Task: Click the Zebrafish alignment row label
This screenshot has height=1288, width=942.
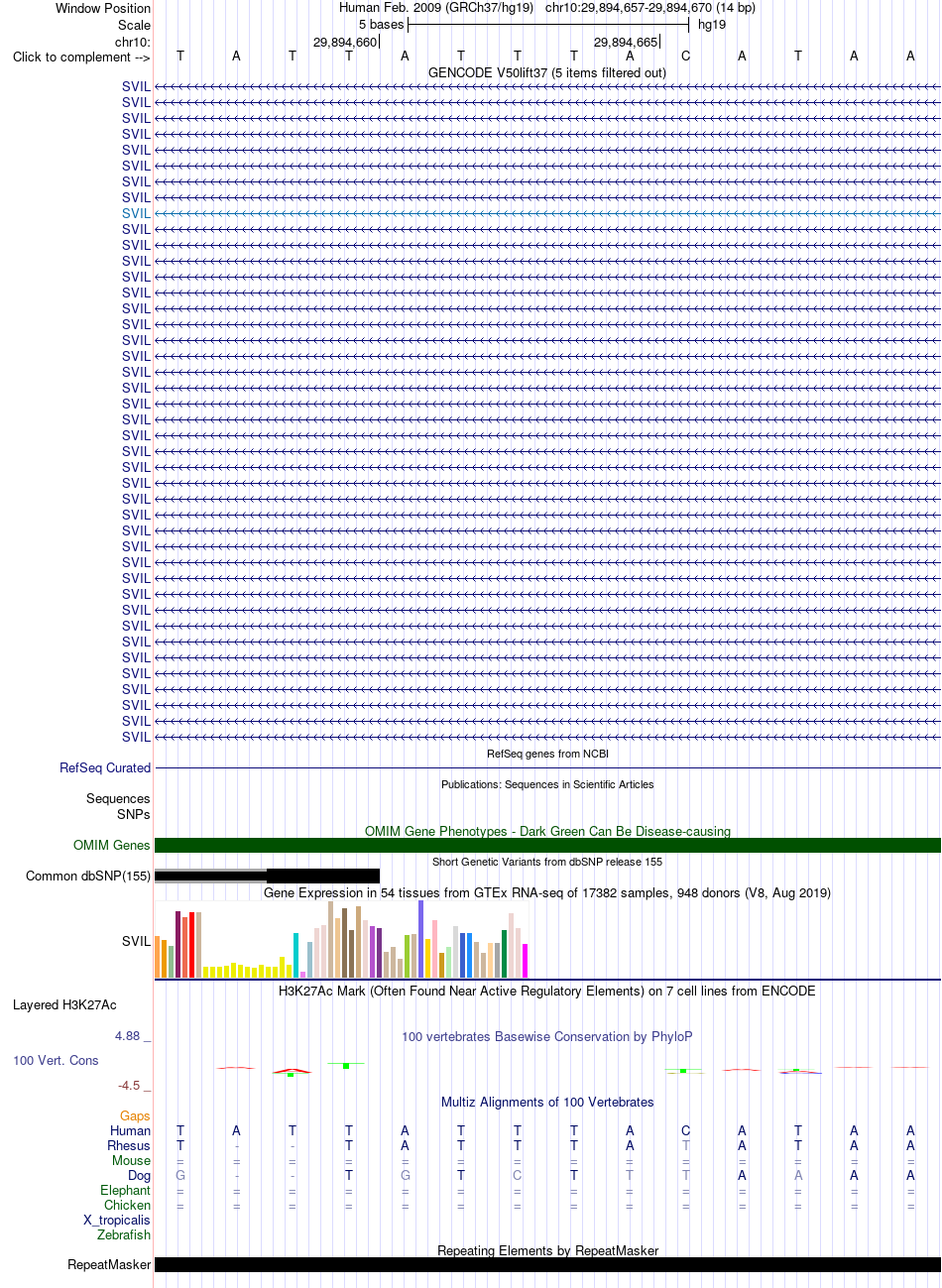Action: tap(124, 1234)
